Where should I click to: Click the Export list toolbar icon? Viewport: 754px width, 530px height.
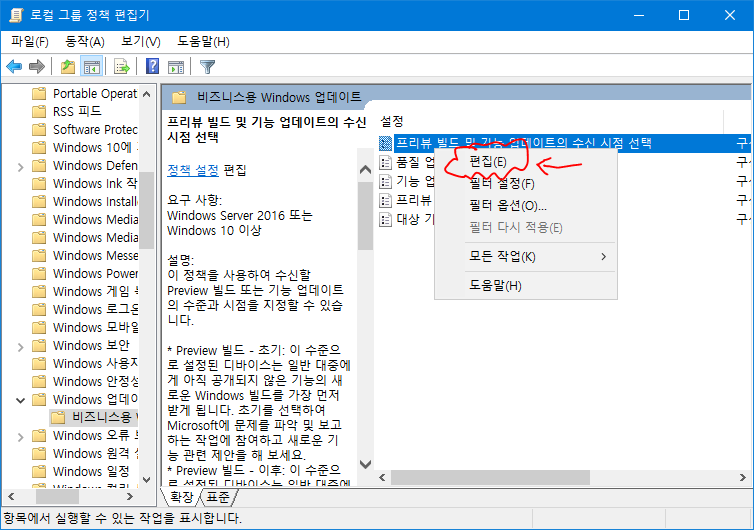[x=122, y=66]
